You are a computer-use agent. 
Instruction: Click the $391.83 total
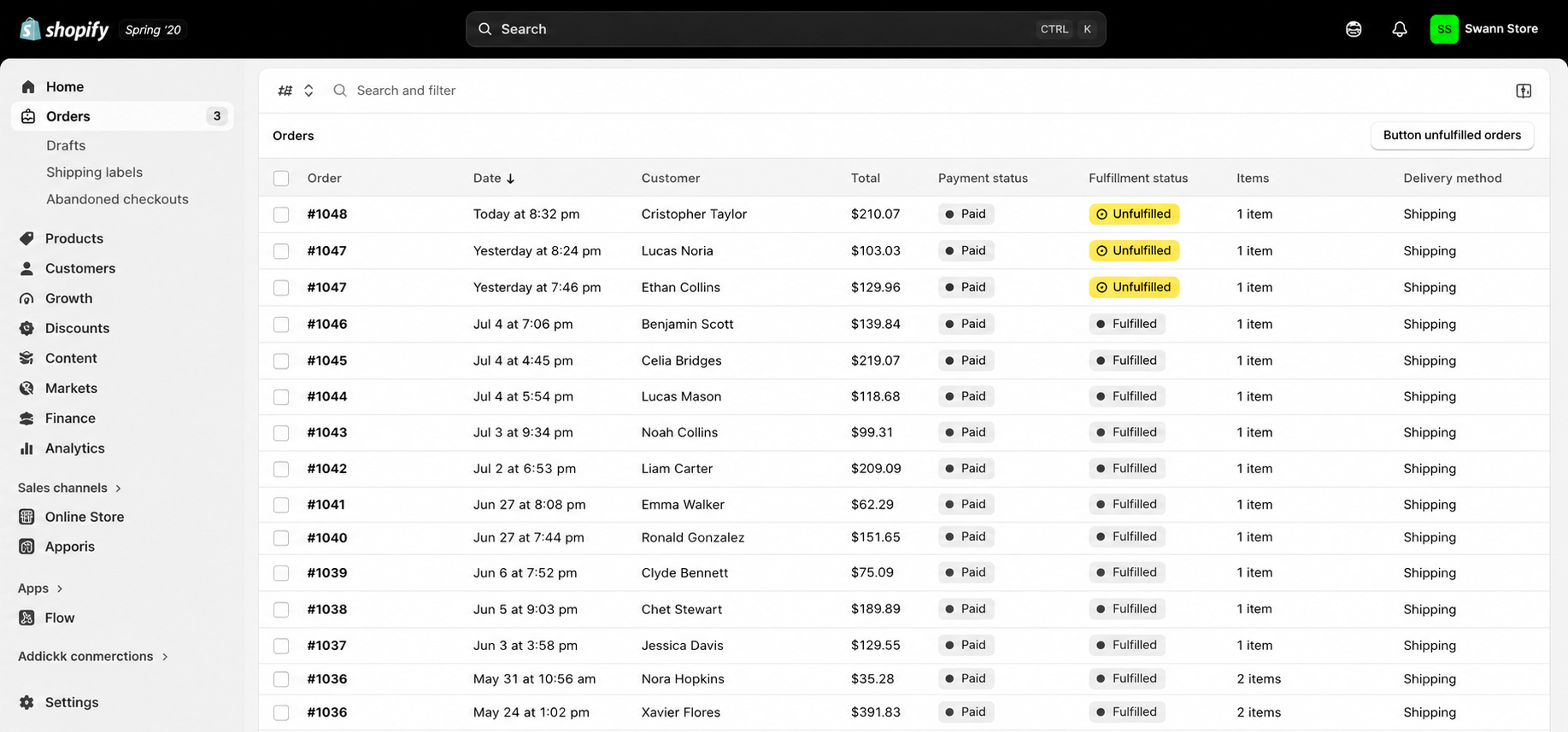876,712
